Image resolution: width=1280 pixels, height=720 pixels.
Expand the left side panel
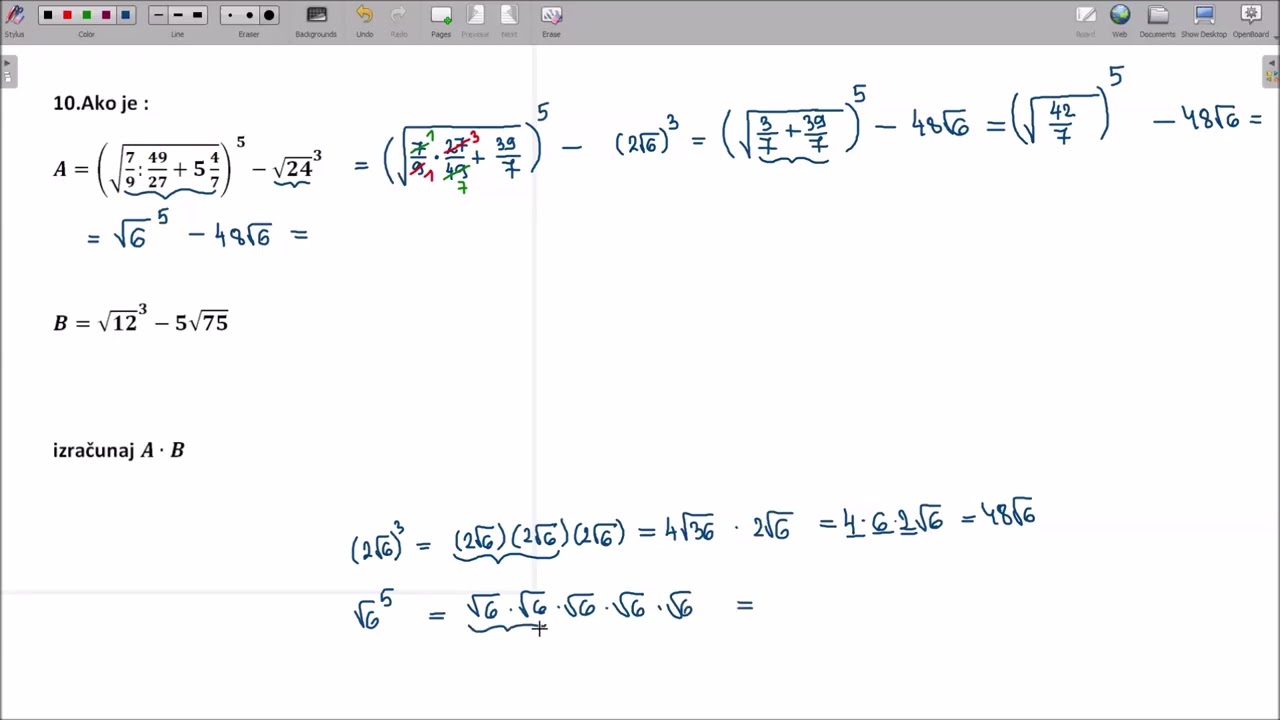8,72
